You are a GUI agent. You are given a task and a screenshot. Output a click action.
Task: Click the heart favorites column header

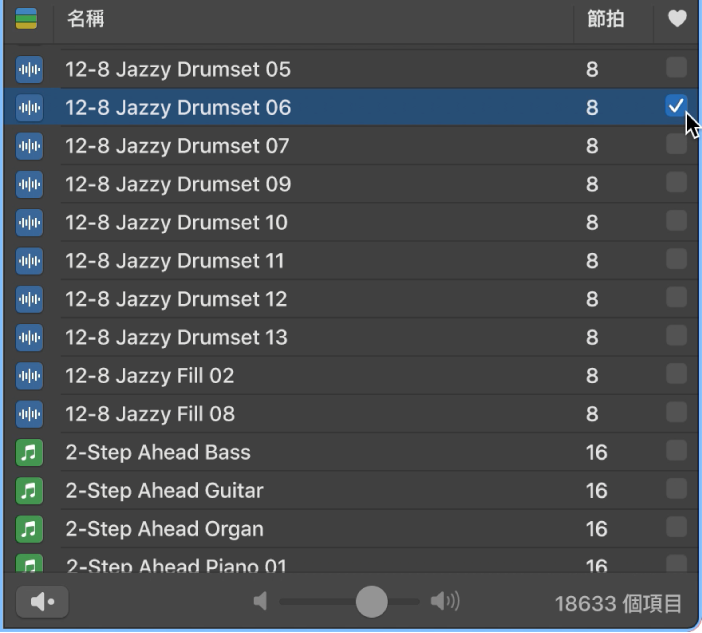(x=677, y=19)
